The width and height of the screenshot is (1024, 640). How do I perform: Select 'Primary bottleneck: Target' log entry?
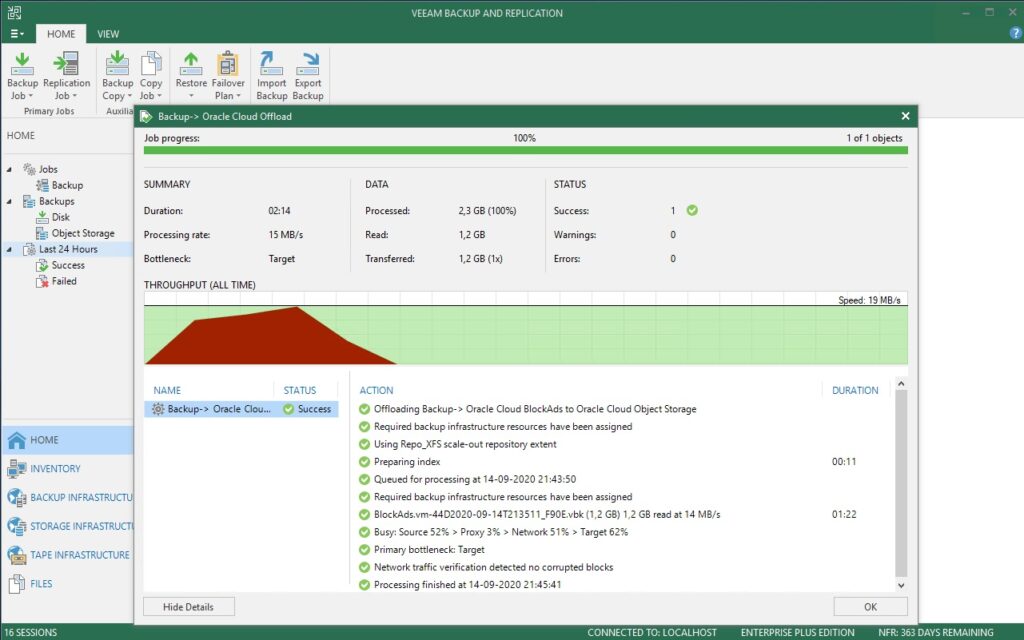(x=422, y=550)
